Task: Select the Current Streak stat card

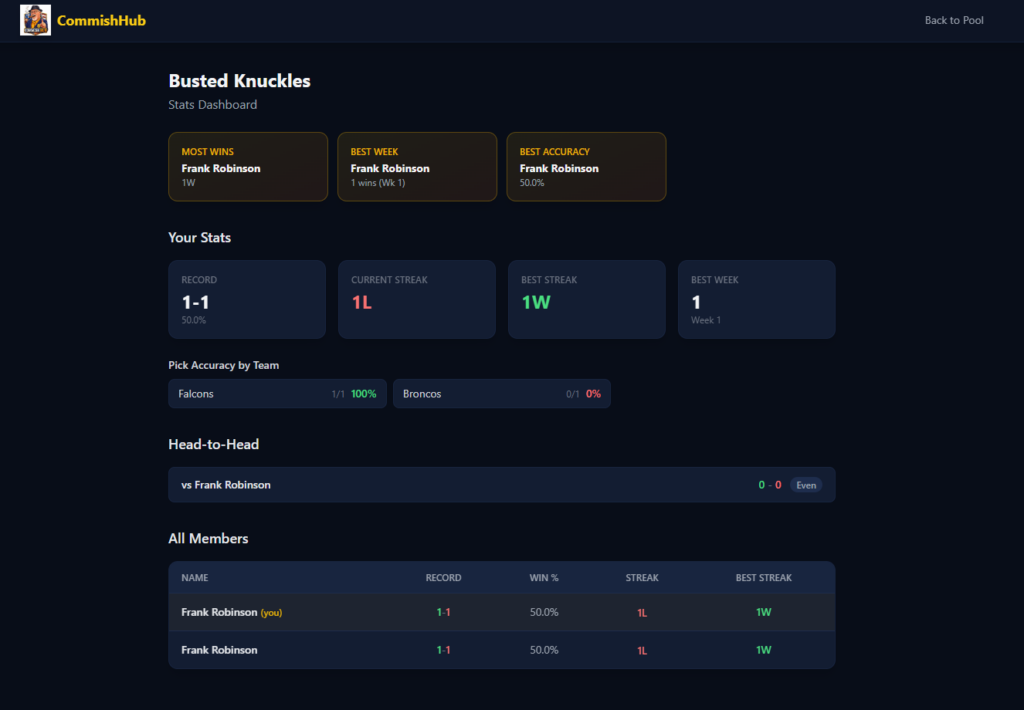Action: click(417, 300)
